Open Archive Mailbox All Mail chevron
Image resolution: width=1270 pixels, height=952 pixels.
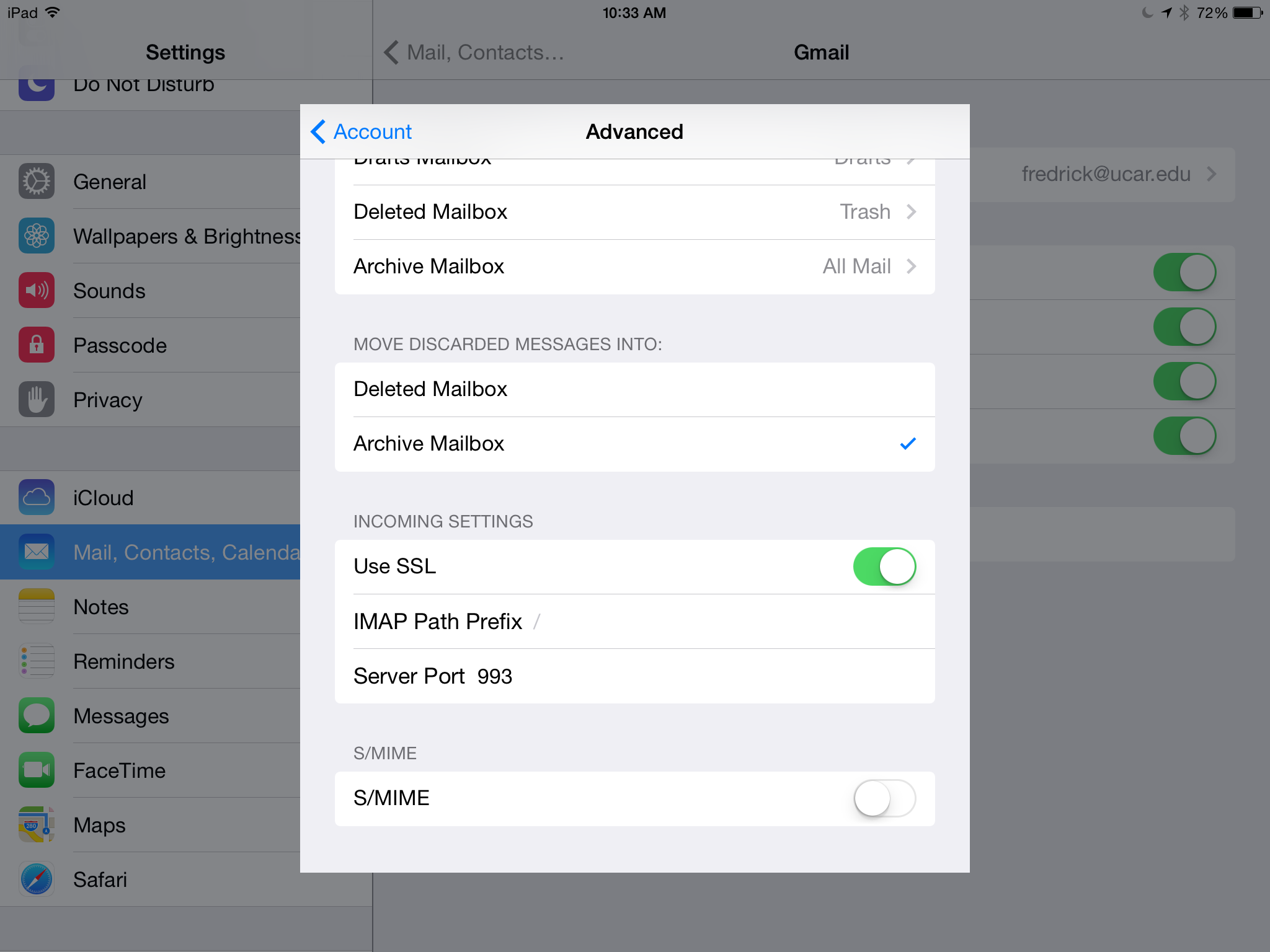point(911,267)
